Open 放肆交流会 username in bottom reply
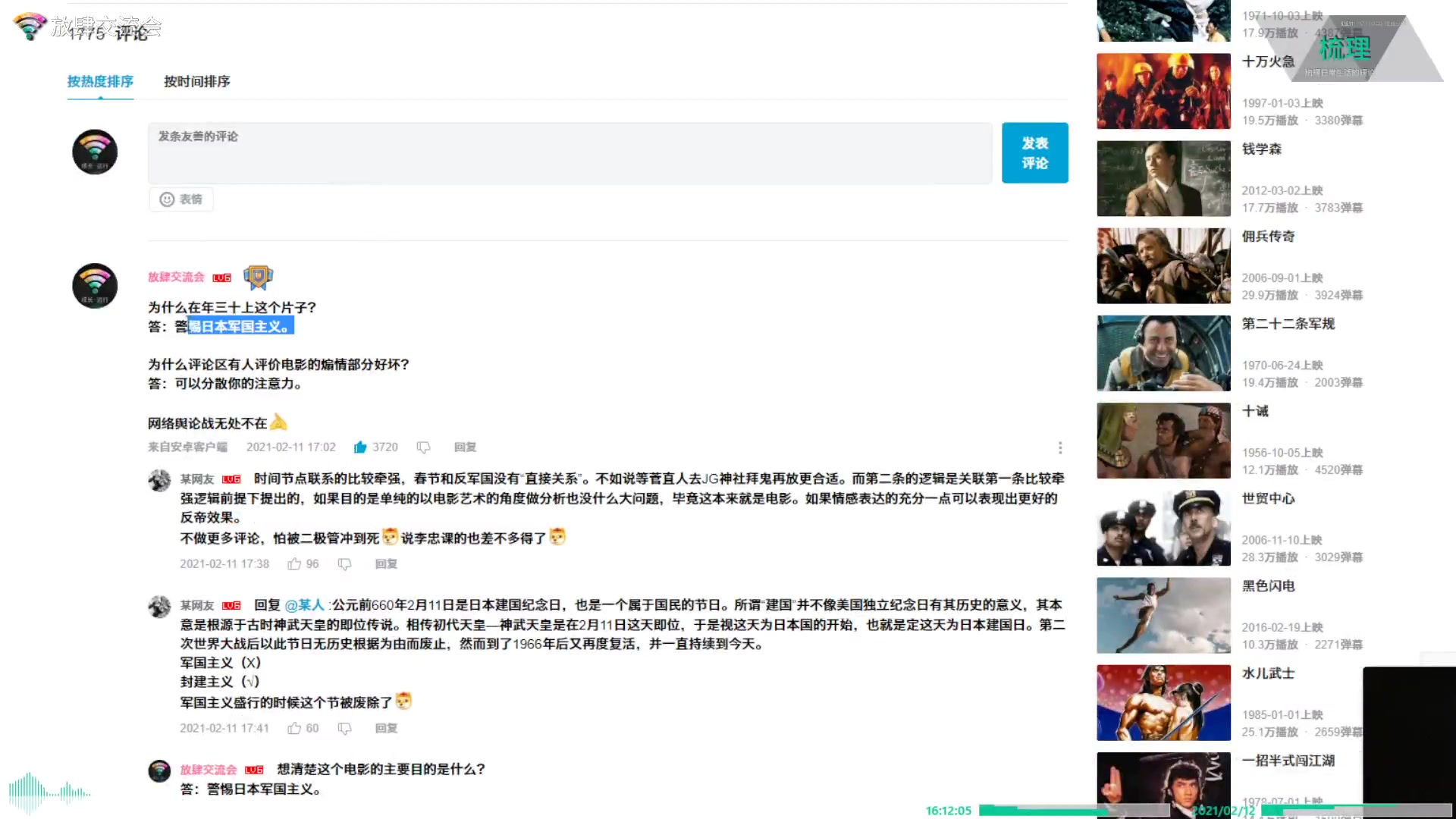The width and height of the screenshot is (1456, 819). point(209,770)
